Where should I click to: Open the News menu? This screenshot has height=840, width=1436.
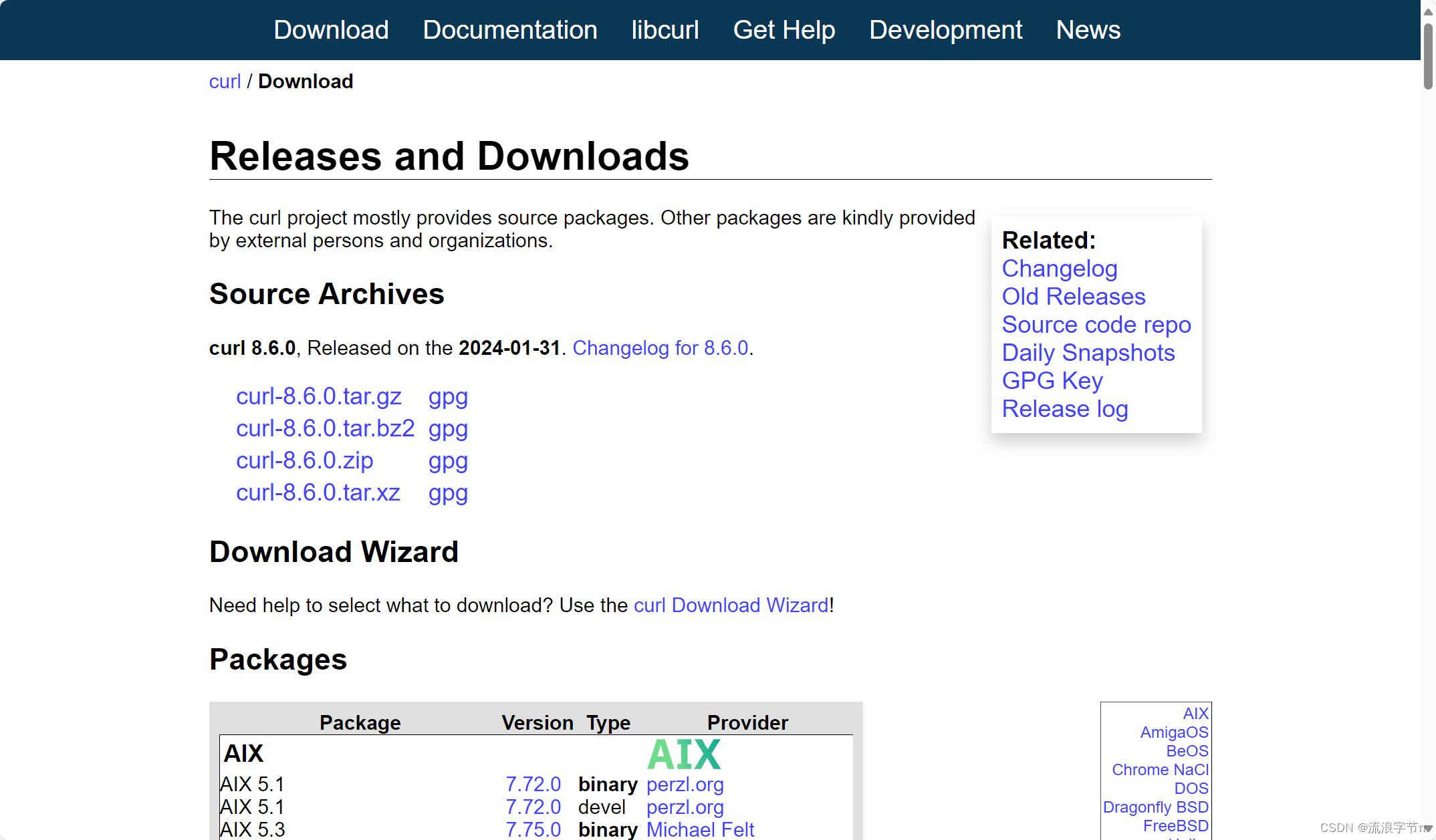click(x=1088, y=30)
